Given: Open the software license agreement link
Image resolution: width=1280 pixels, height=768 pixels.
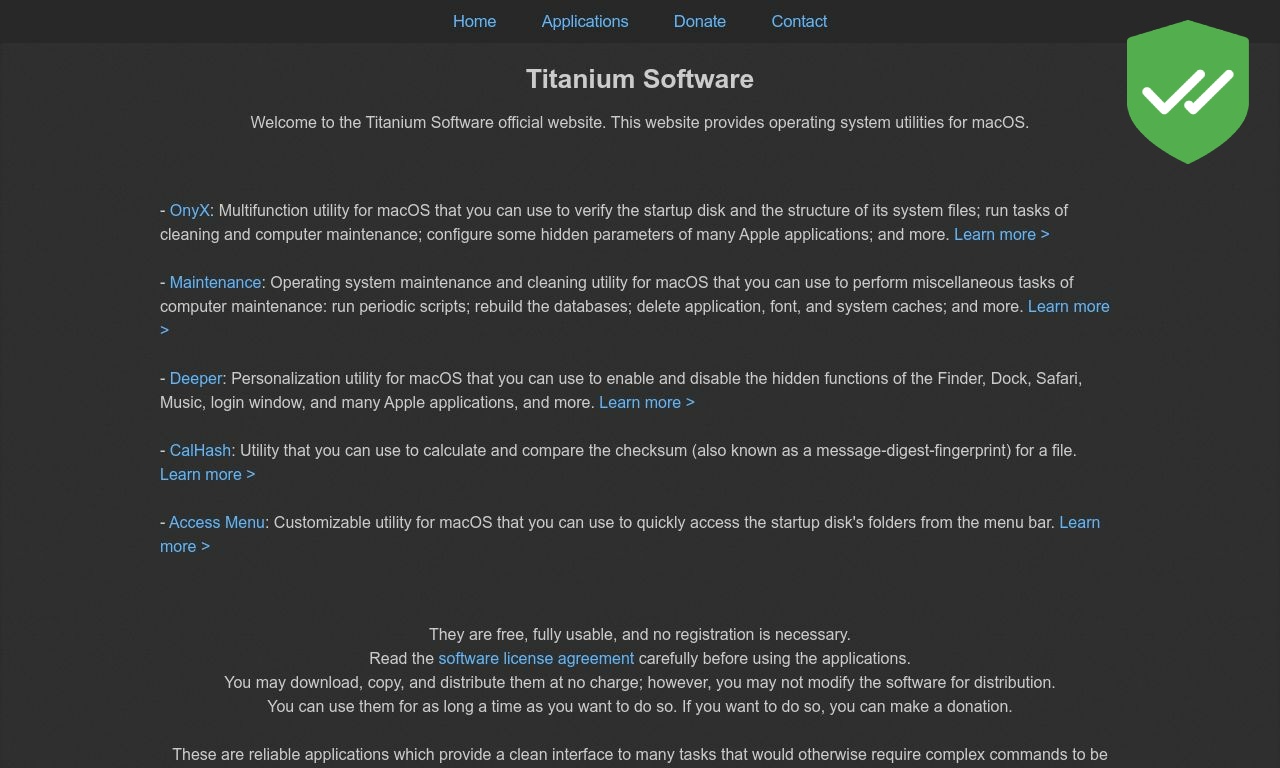Looking at the screenshot, I should tap(536, 658).
